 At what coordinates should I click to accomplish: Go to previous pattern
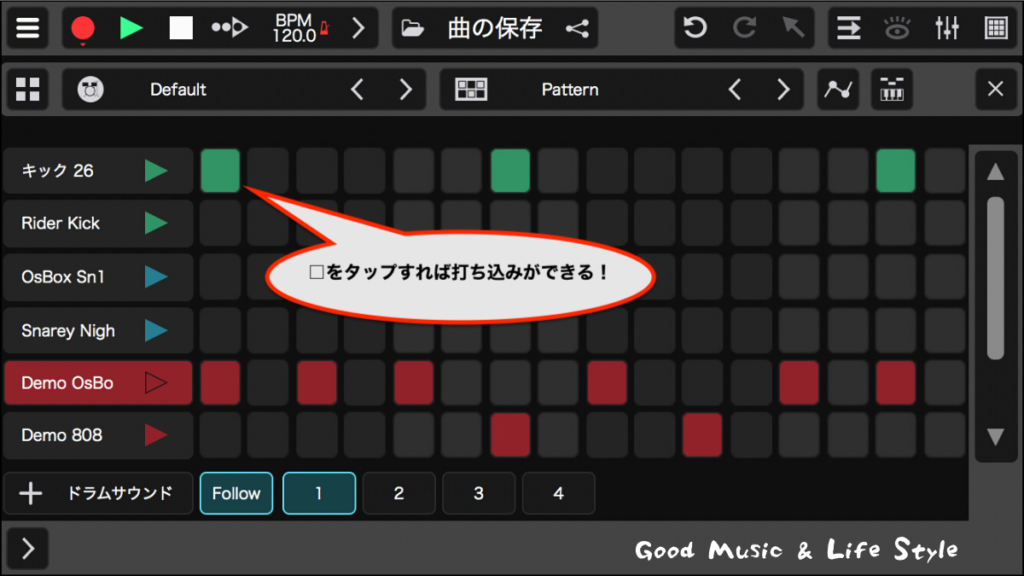(735, 89)
